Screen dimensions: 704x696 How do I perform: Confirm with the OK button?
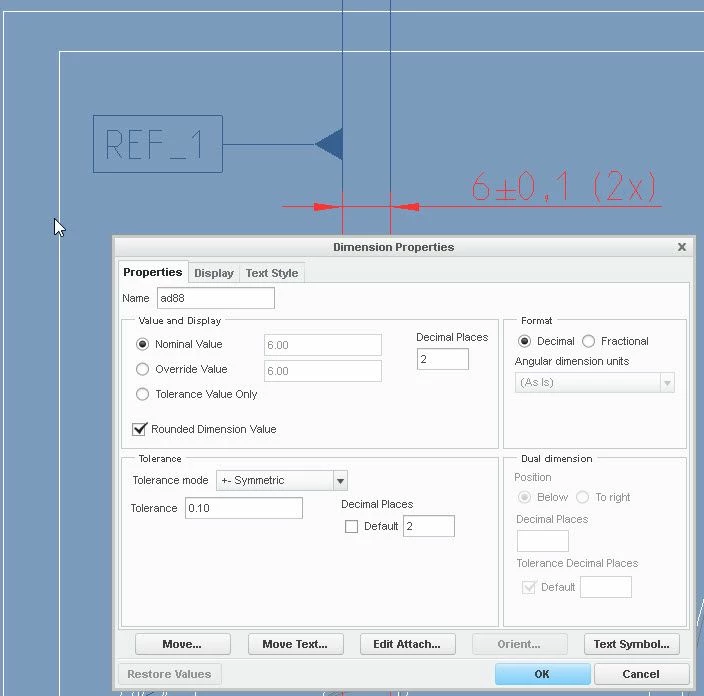[x=542, y=674]
